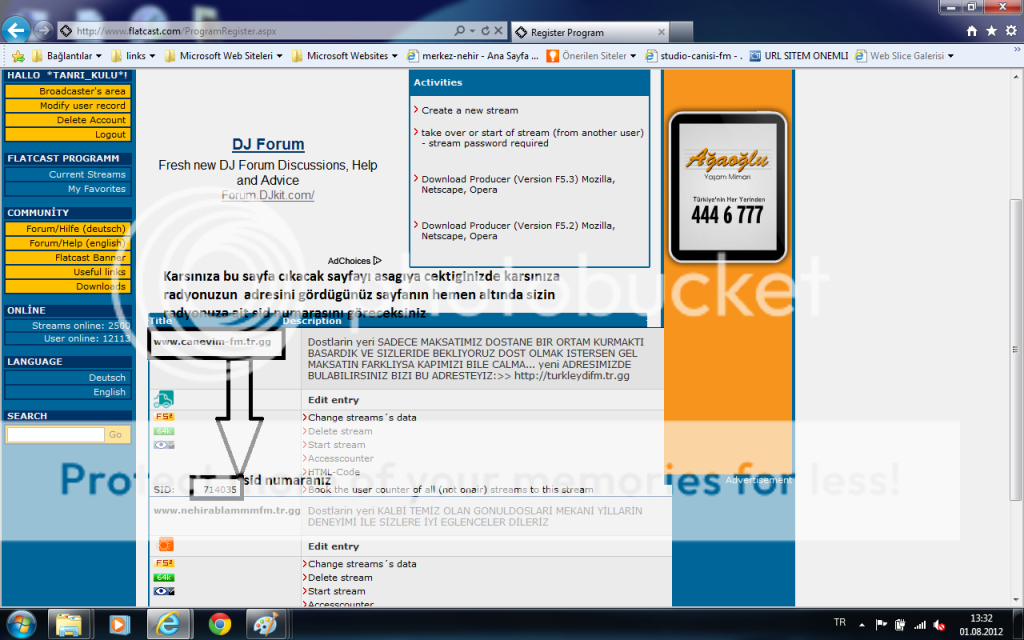Open Windows Explorer folder on taskbar
The image size is (1024, 640).
pyautogui.click(x=69, y=625)
